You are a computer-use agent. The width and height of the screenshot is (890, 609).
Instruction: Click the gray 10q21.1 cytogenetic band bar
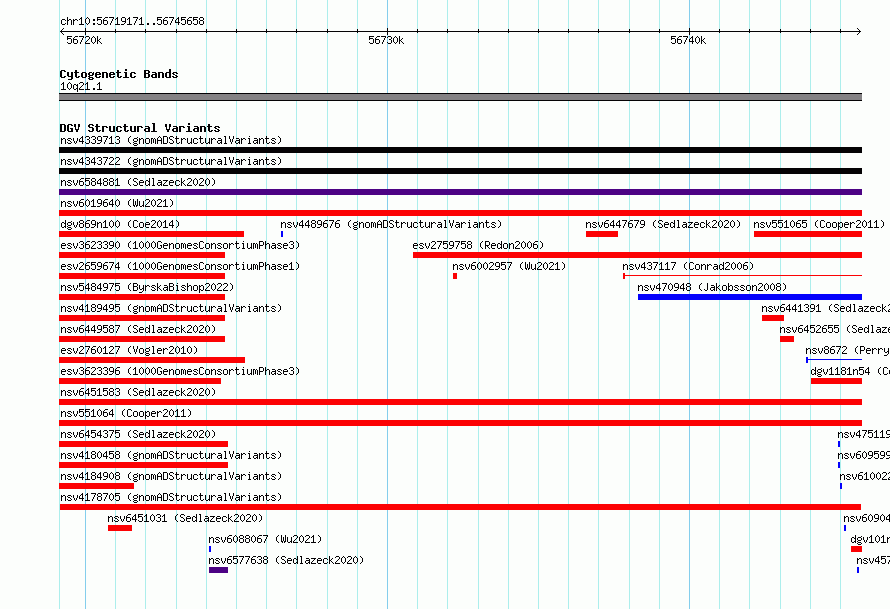coord(460,97)
